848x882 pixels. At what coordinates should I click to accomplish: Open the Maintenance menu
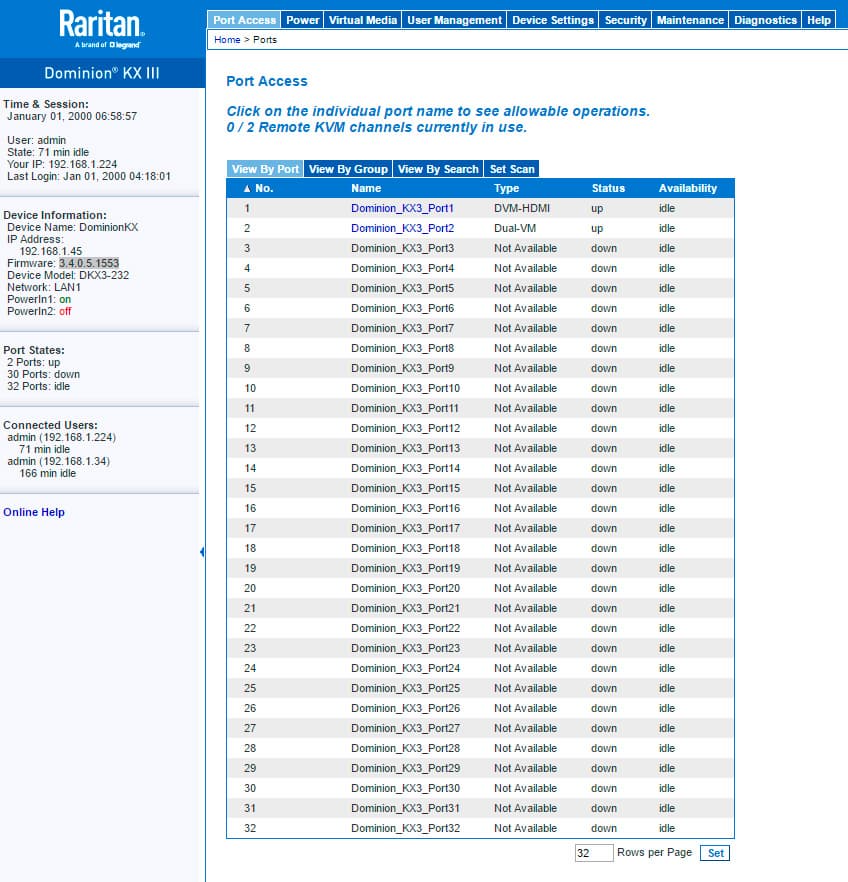pos(690,20)
